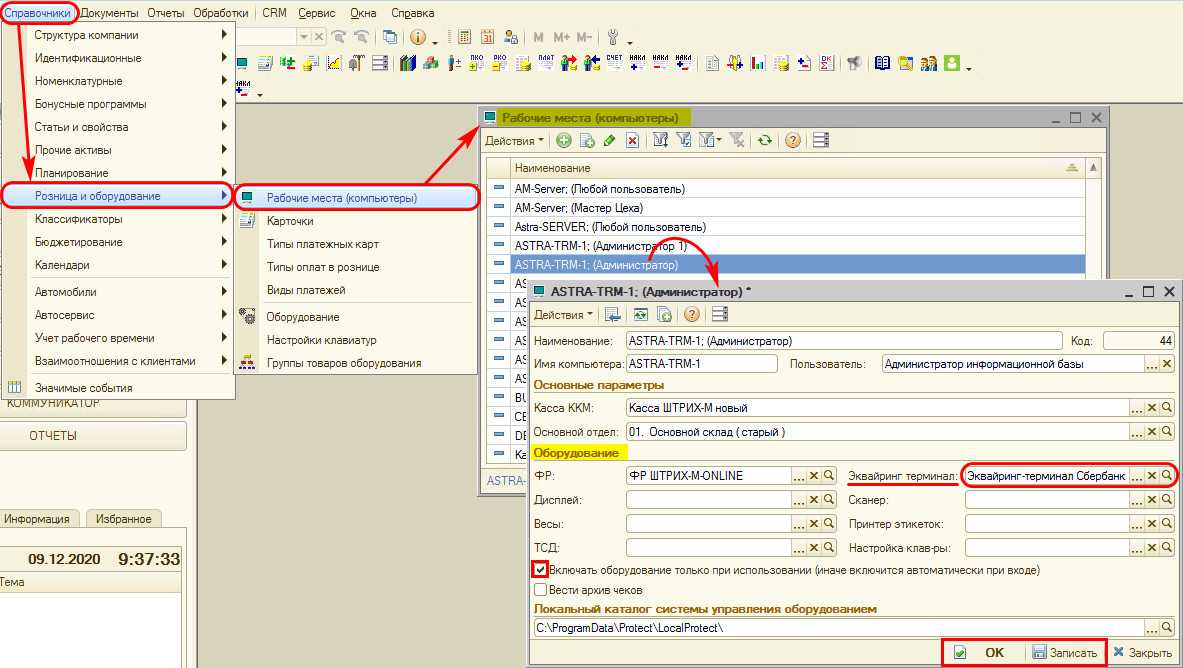The width and height of the screenshot is (1183, 668).
Task: Click the pencil edit icon in list toolbar
Action: coord(610,141)
